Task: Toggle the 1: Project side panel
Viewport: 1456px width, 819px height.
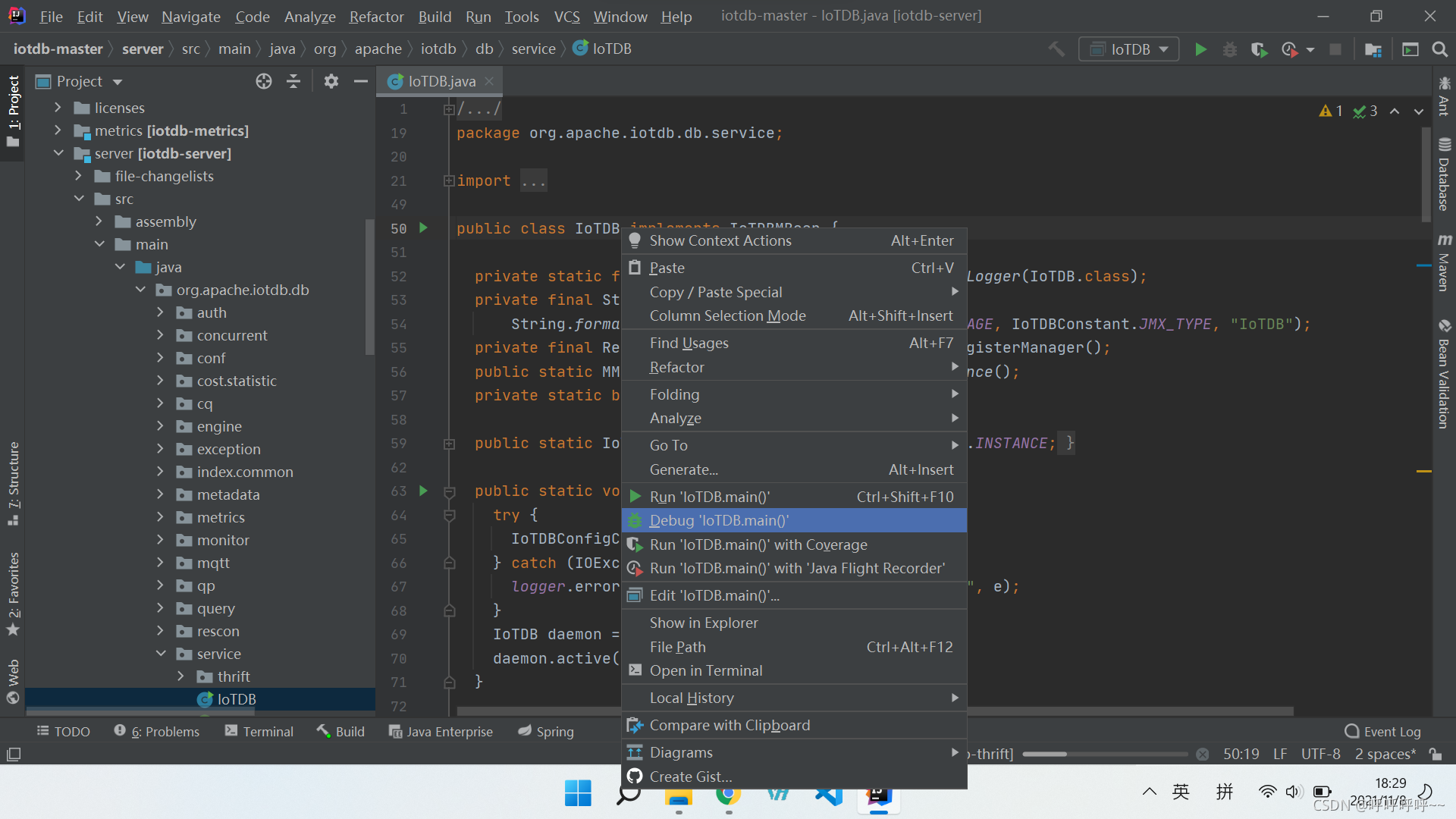Action: [x=13, y=111]
